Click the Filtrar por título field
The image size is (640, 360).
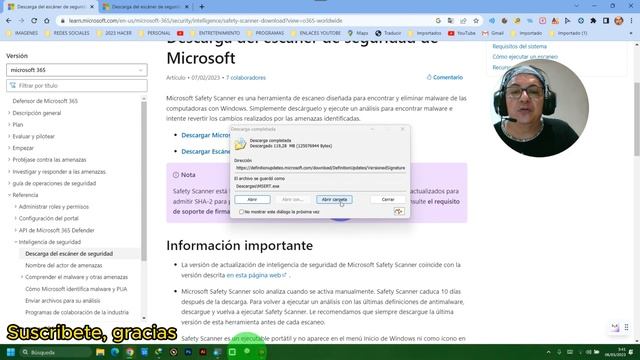click(77, 86)
